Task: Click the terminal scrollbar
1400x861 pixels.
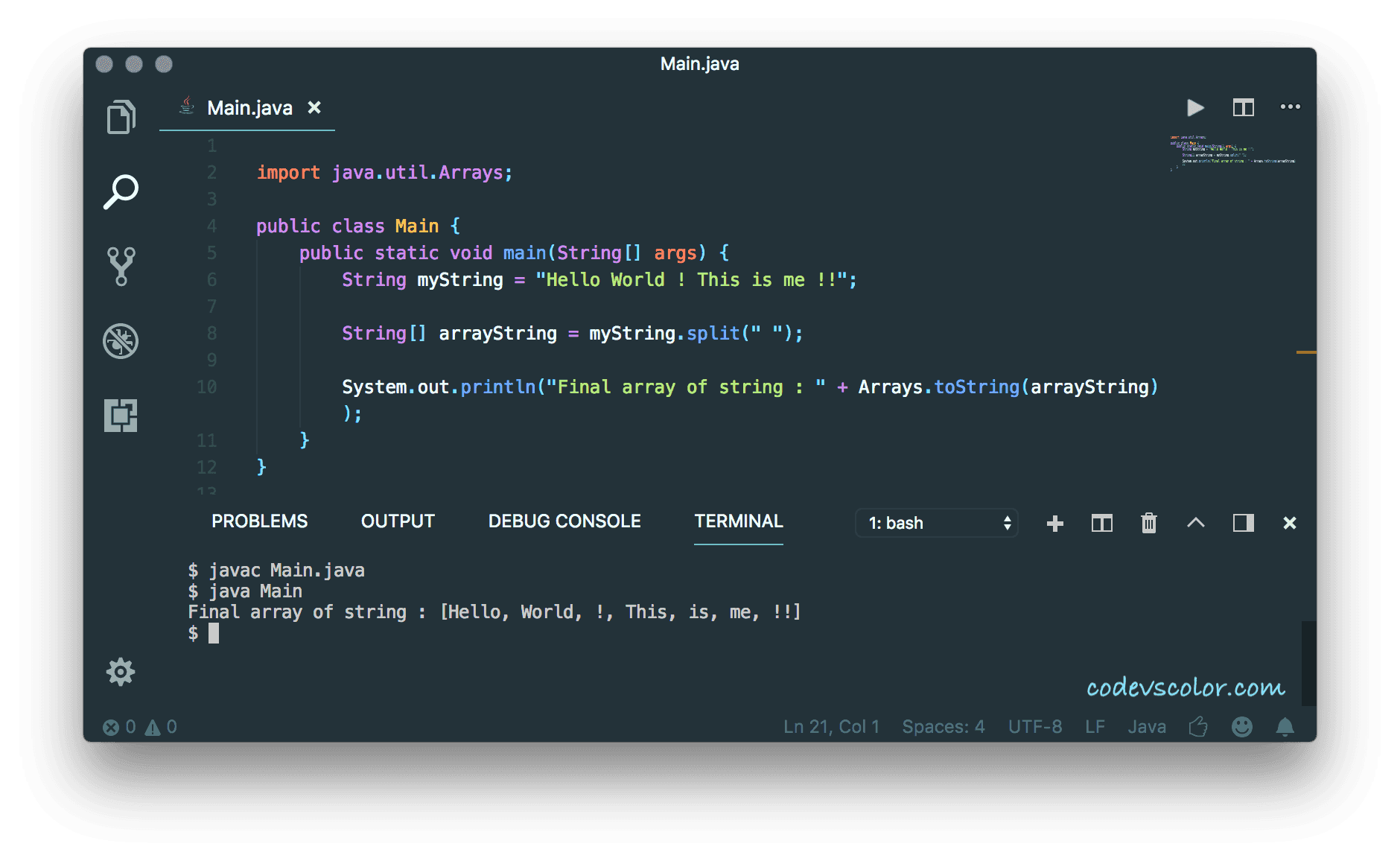Action: (x=1308, y=663)
